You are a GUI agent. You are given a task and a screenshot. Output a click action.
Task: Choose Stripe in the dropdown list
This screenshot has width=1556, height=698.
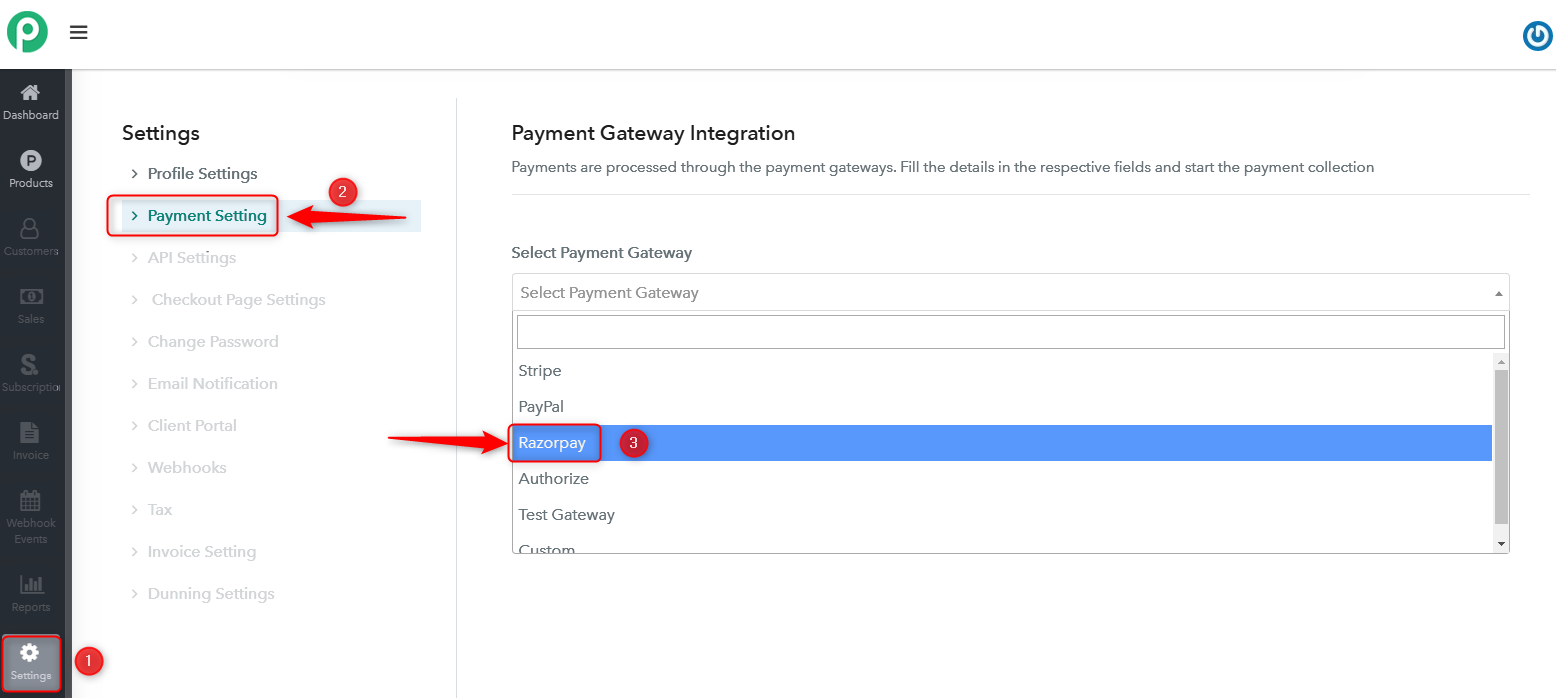pos(1003,371)
